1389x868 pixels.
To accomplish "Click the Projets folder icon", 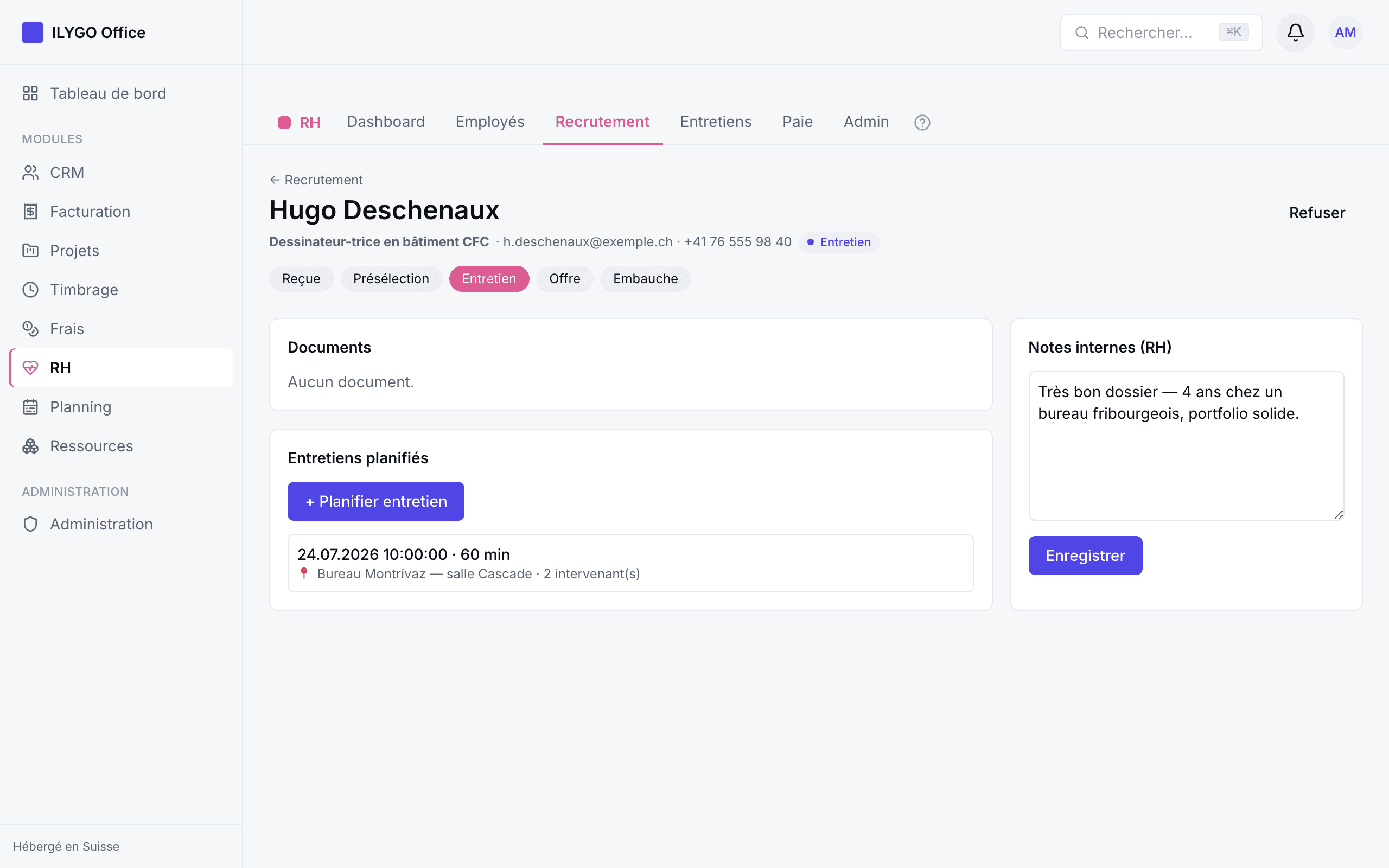I will click(x=30, y=251).
